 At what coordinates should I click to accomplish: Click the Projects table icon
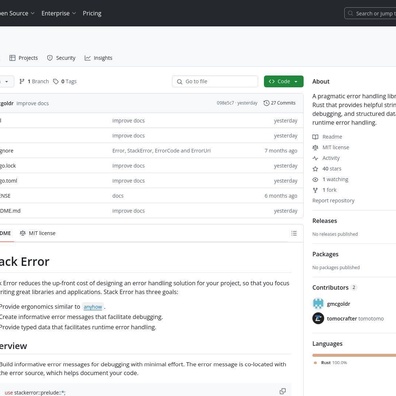click(x=12, y=58)
